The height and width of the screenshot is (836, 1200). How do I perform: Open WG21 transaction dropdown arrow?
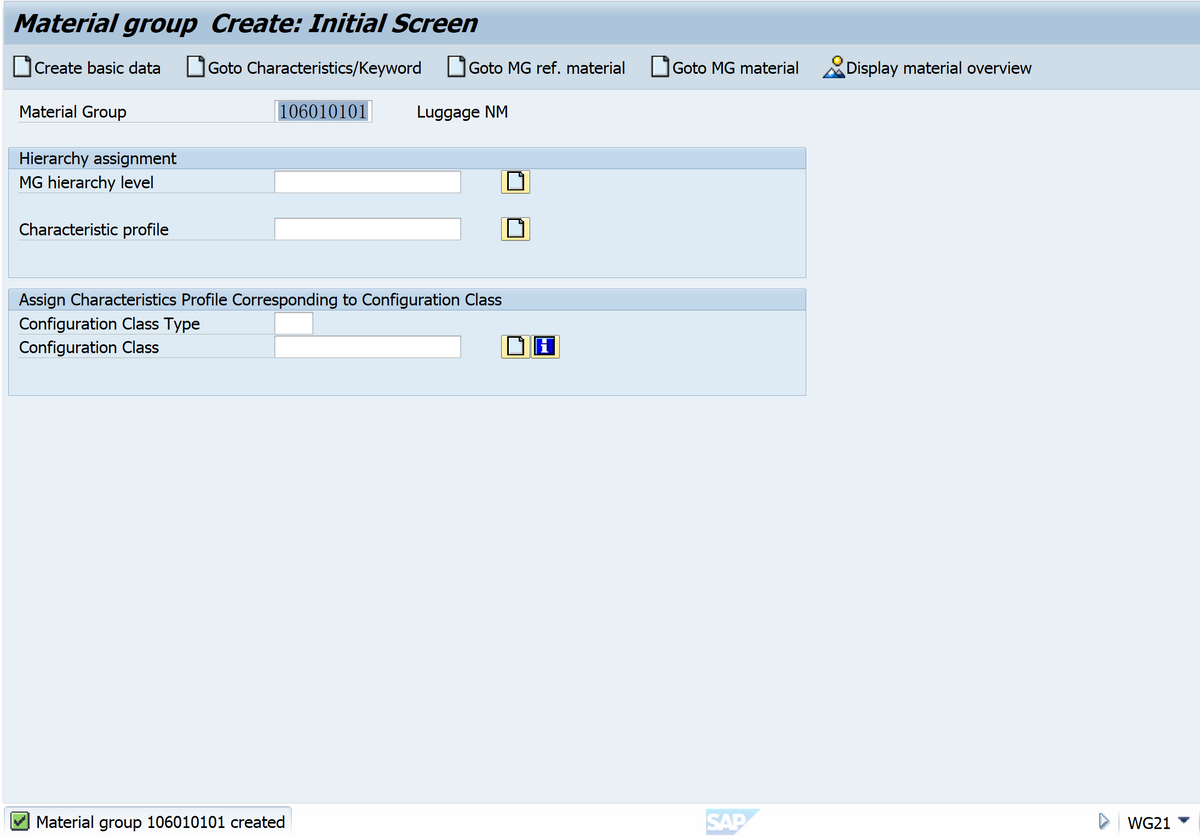click(1184, 821)
